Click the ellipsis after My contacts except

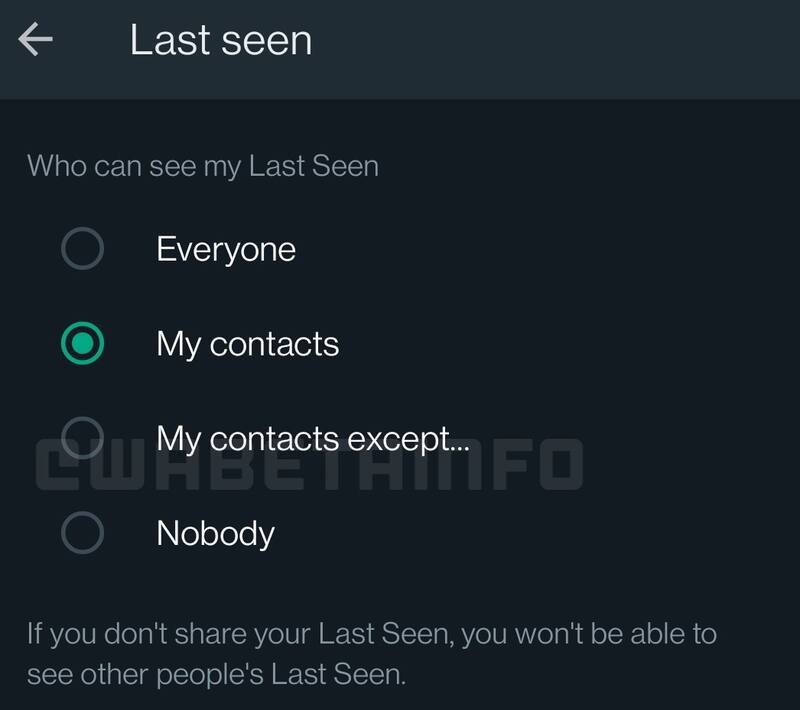click(460, 448)
